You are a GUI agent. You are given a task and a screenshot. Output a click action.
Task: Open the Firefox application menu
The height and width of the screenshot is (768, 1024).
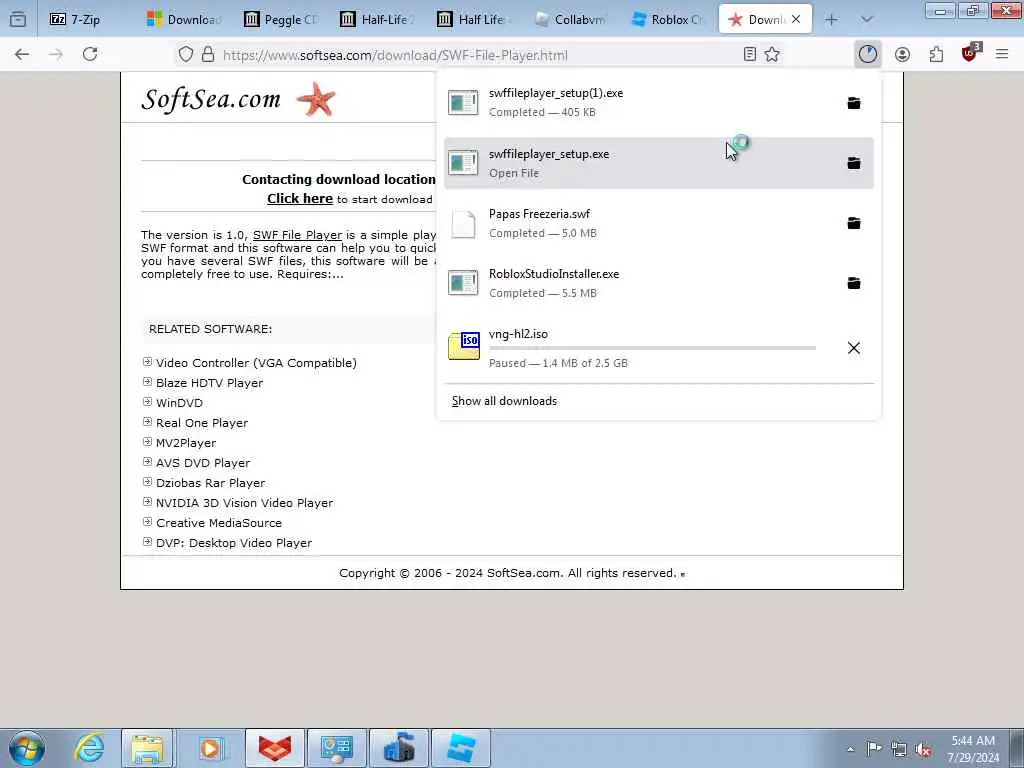pos(1002,55)
